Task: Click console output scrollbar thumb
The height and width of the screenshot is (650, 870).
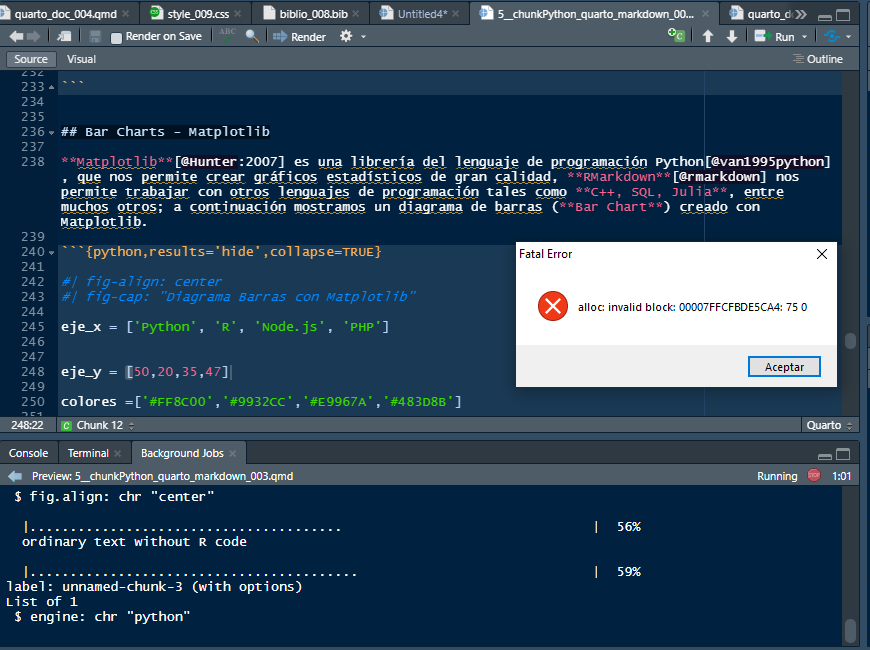Action: click(x=850, y=631)
